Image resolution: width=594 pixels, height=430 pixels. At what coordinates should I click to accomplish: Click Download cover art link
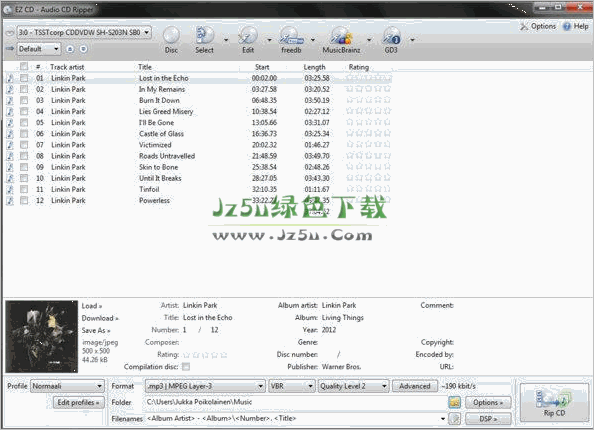pos(100,318)
